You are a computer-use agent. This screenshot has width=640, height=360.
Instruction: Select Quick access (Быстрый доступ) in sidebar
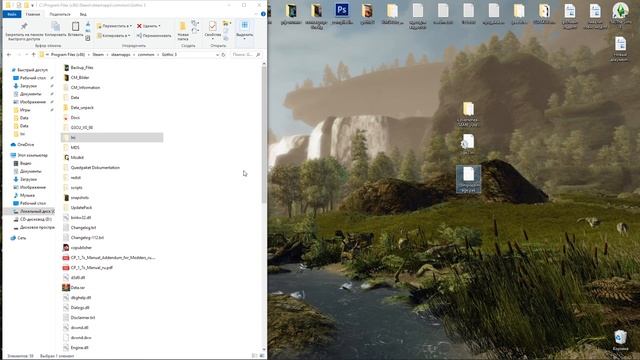29,70
